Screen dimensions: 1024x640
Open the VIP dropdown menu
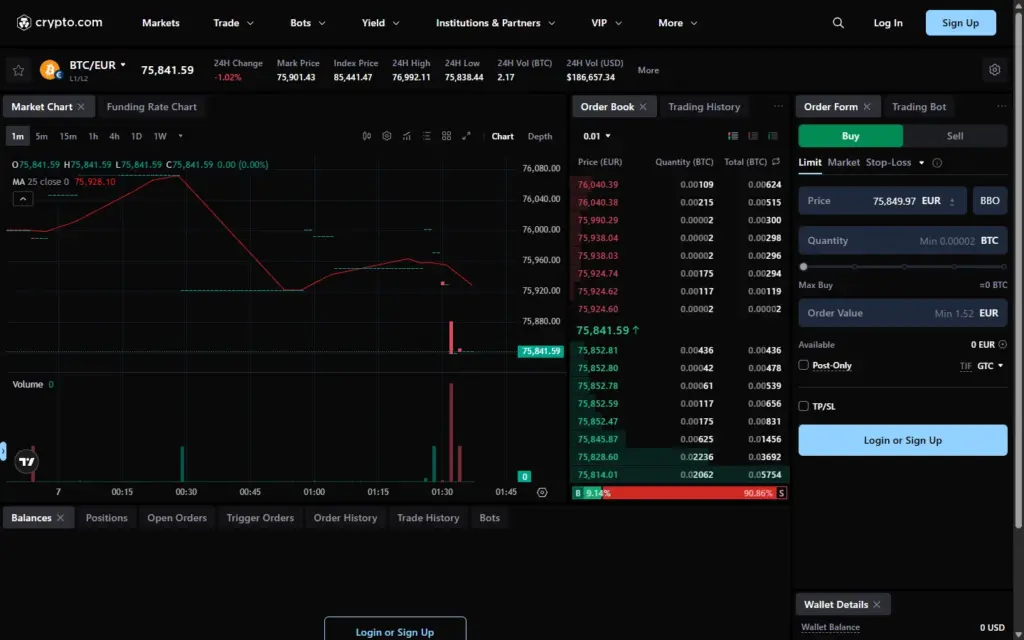click(606, 23)
